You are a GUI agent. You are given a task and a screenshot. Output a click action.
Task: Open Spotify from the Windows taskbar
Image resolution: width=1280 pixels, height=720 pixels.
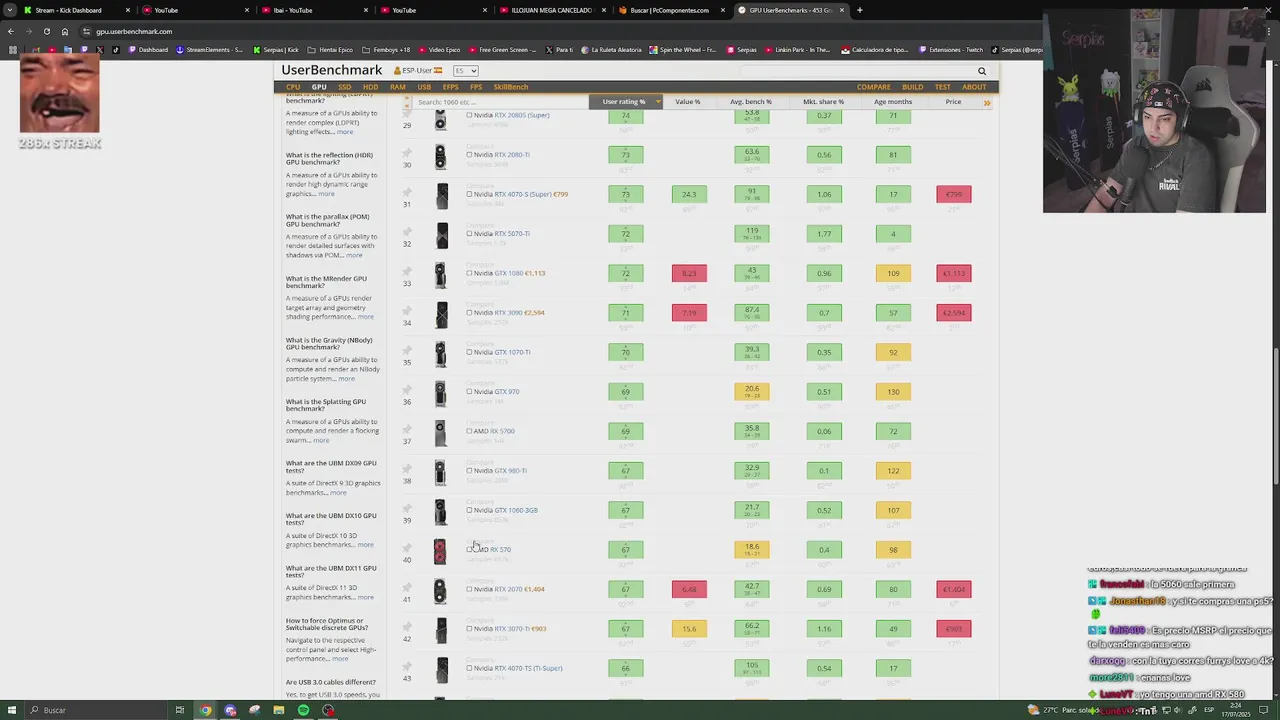(x=303, y=710)
